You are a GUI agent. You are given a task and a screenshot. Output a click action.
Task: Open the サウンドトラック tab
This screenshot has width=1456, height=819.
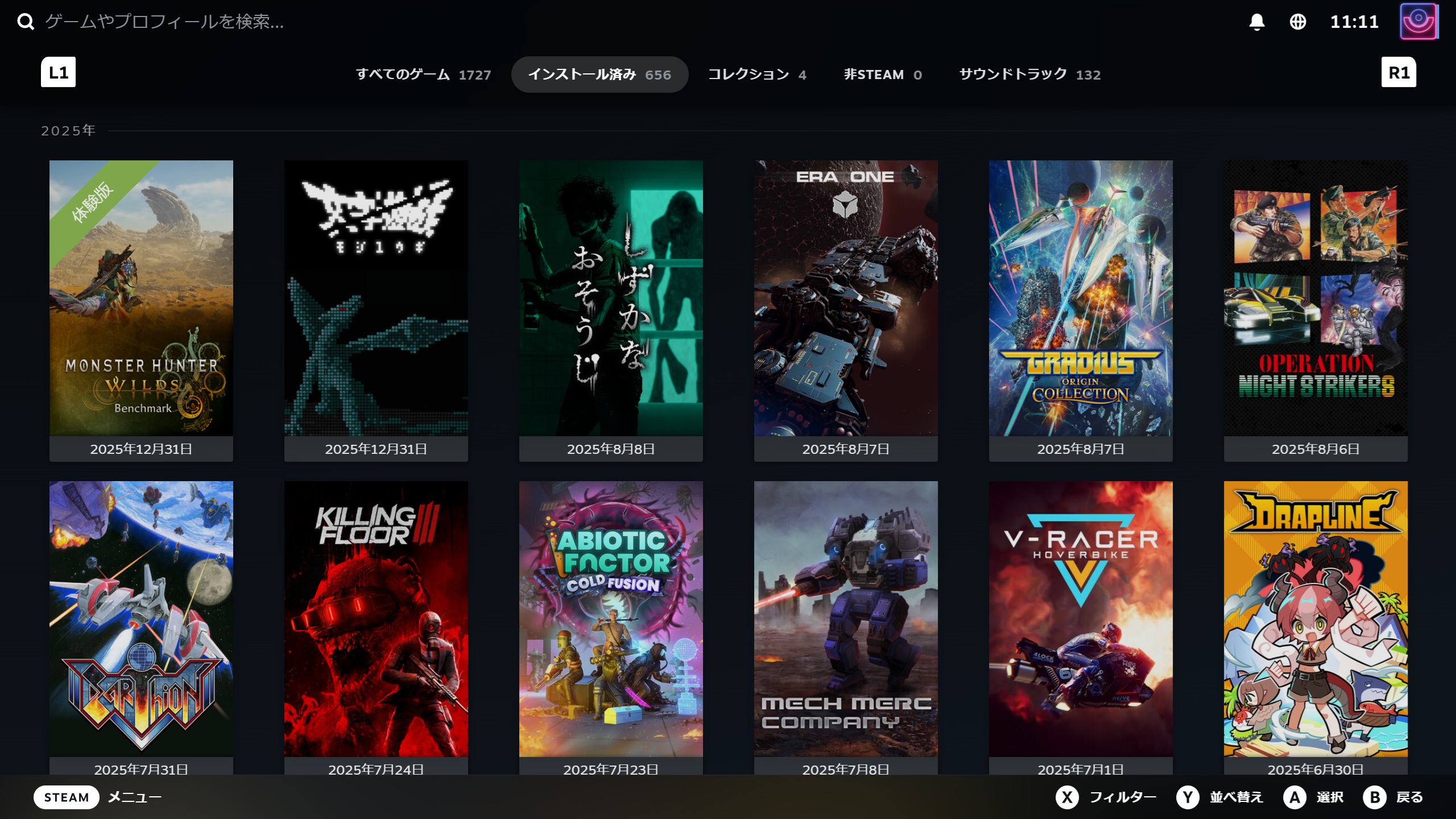(1030, 75)
